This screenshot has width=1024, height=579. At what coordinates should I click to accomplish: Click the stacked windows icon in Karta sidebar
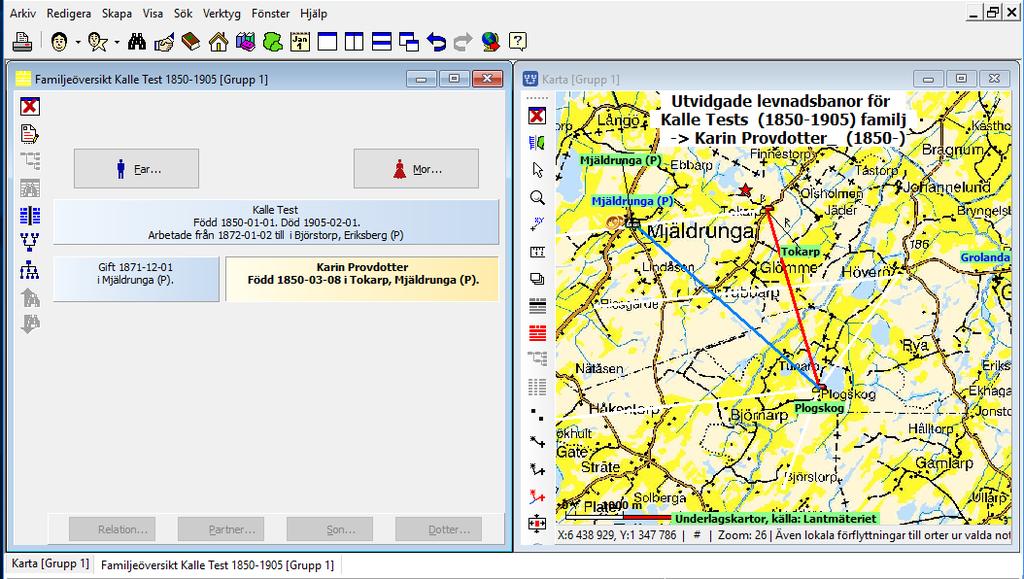click(x=537, y=279)
